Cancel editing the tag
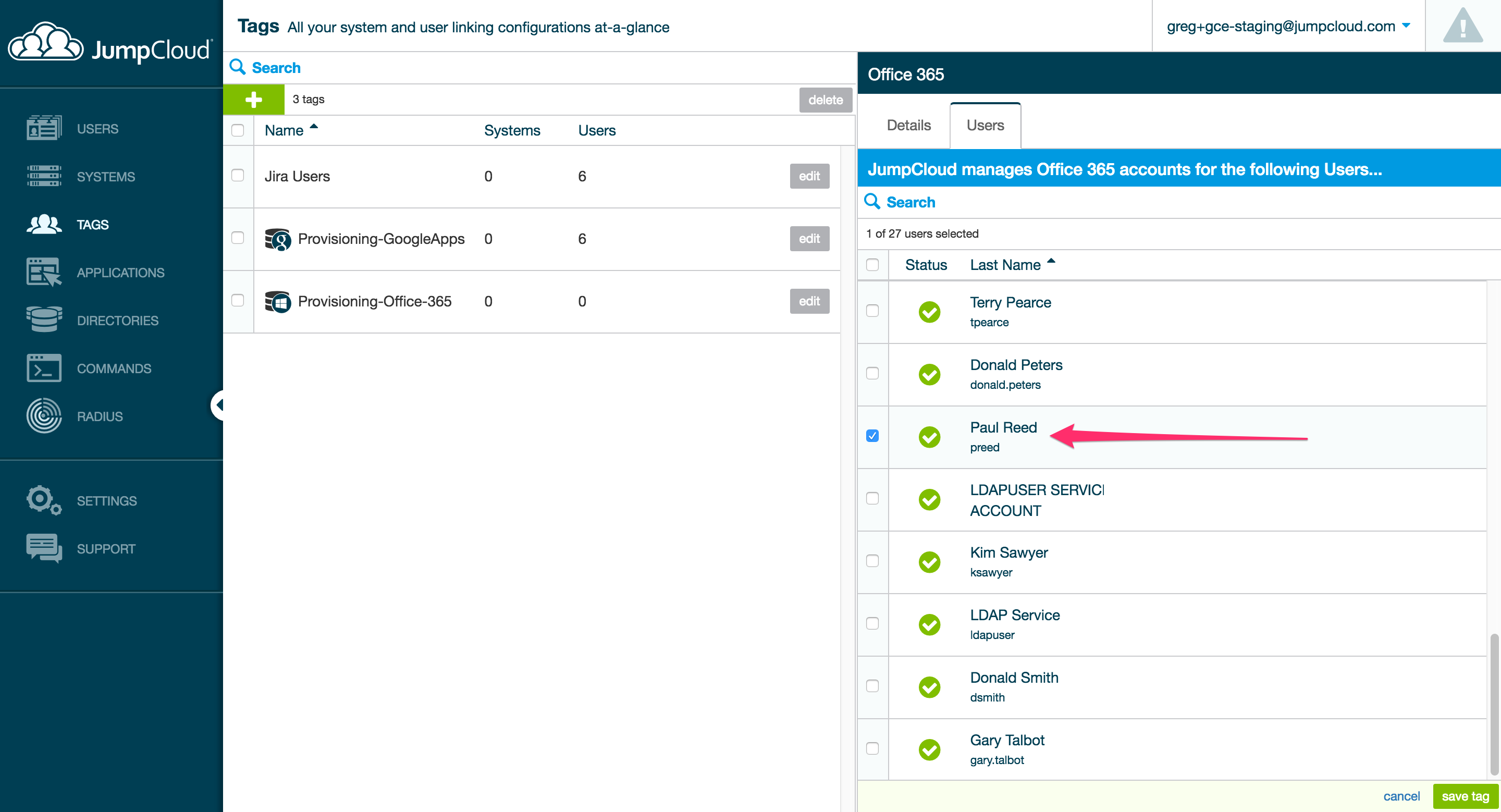Viewport: 1501px width, 812px height. click(1401, 796)
